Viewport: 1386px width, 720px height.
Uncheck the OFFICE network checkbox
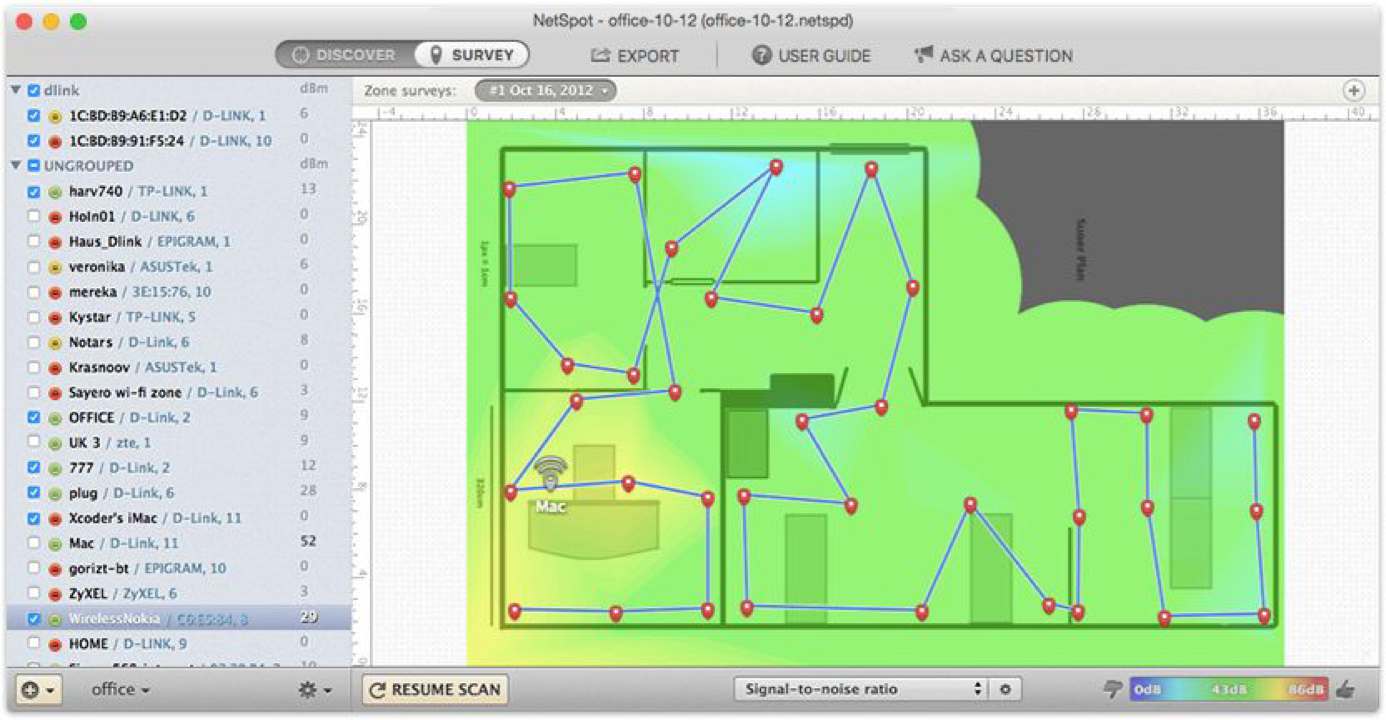[35, 418]
